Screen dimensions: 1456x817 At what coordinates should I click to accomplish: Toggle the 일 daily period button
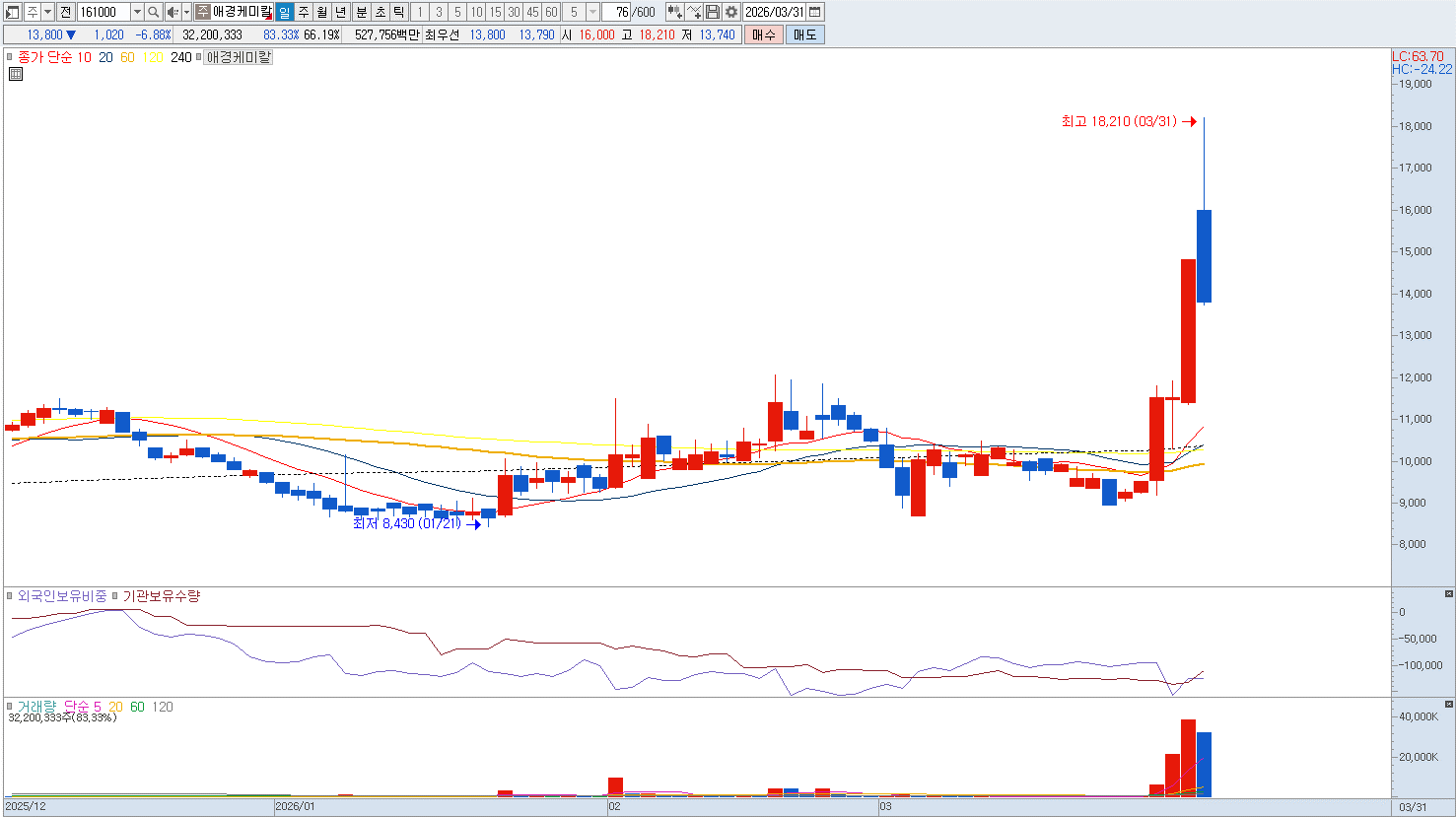pos(284,12)
